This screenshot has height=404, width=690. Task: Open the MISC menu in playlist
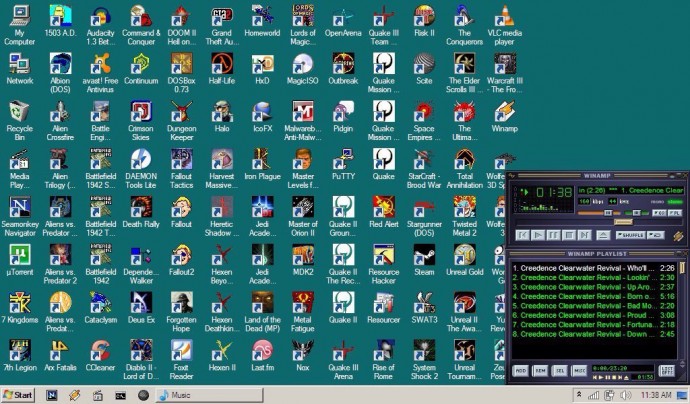point(579,370)
